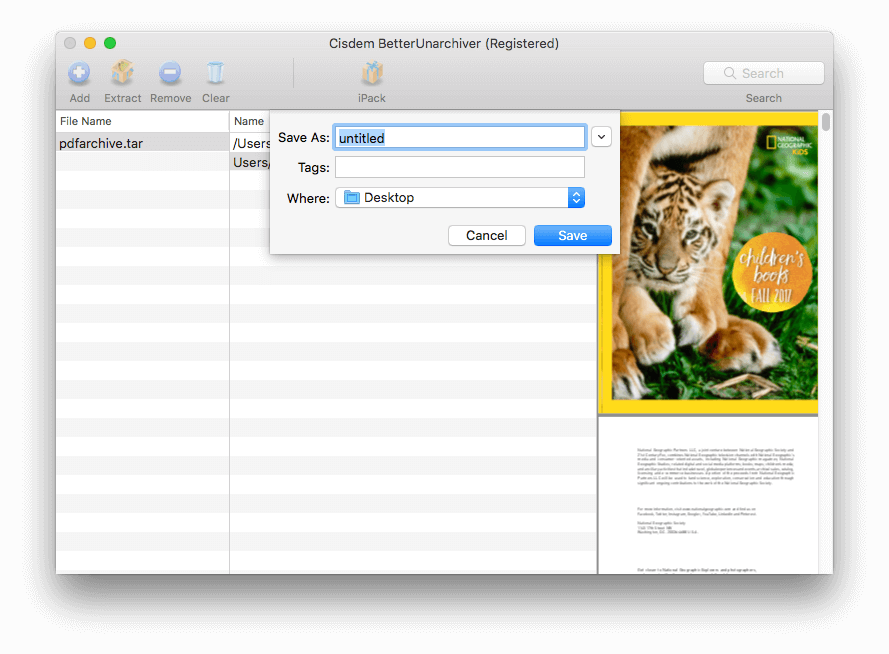
Task: Click the blue stepper arrows beside Desktop
Action: 575,198
